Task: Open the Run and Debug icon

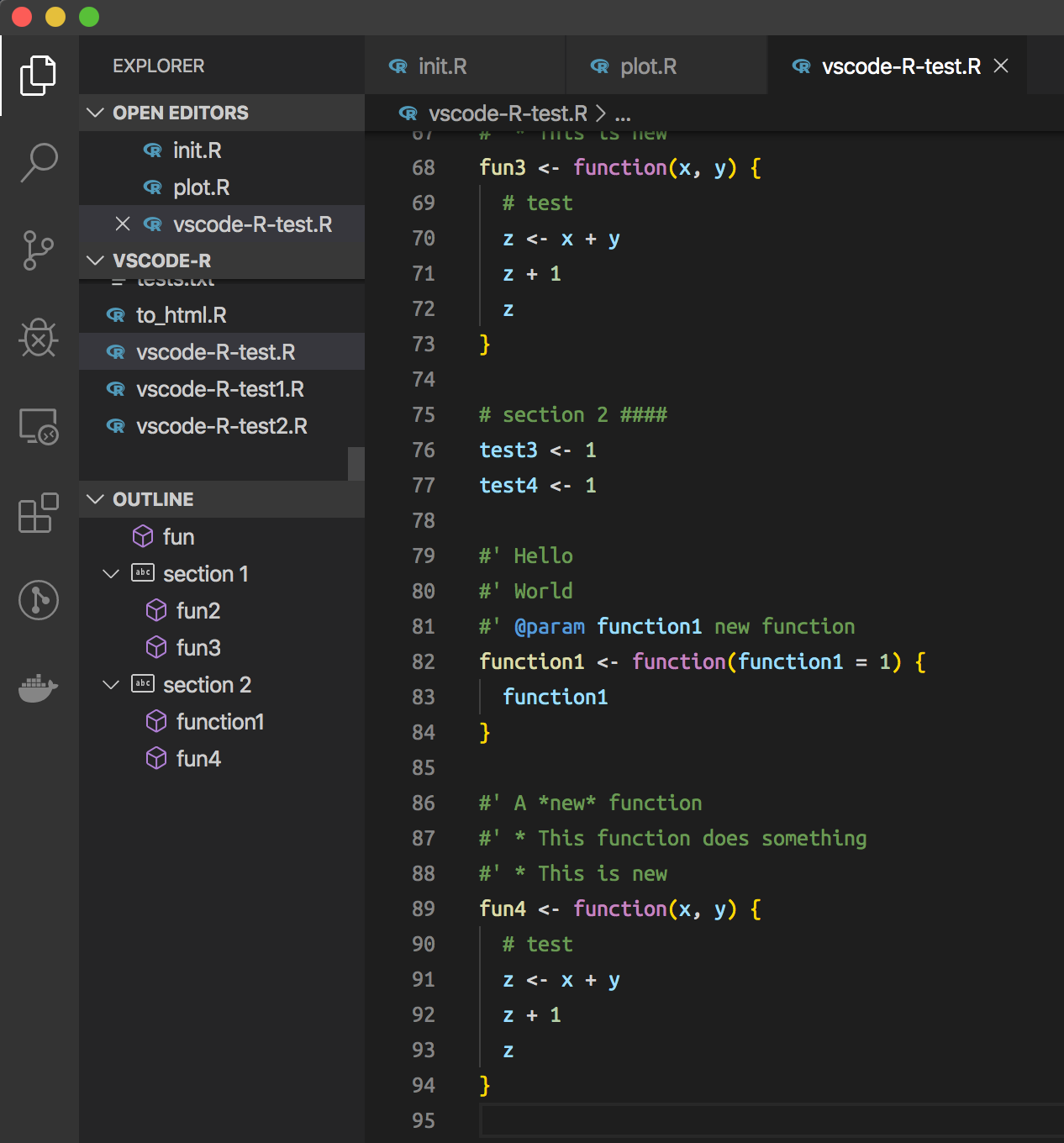Action: (38, 338)
